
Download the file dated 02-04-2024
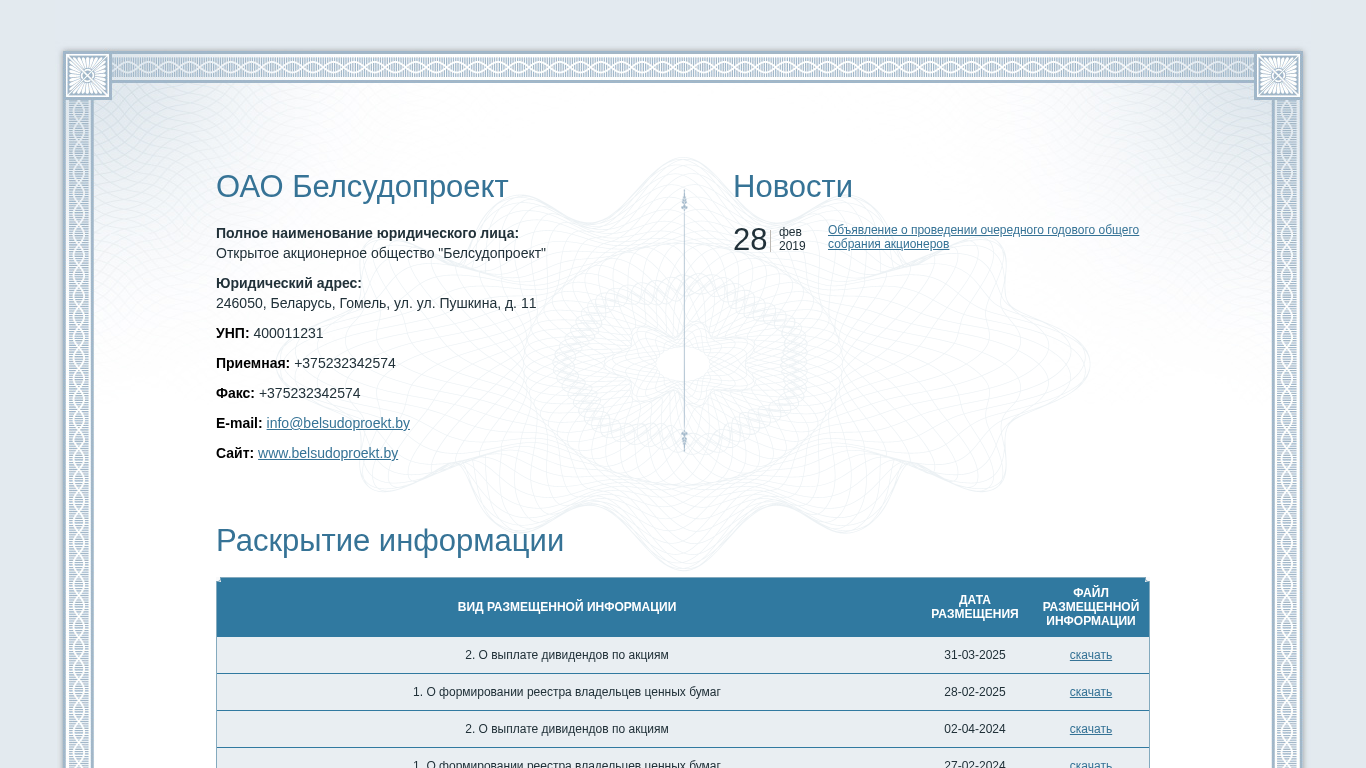coord(1090,729)
